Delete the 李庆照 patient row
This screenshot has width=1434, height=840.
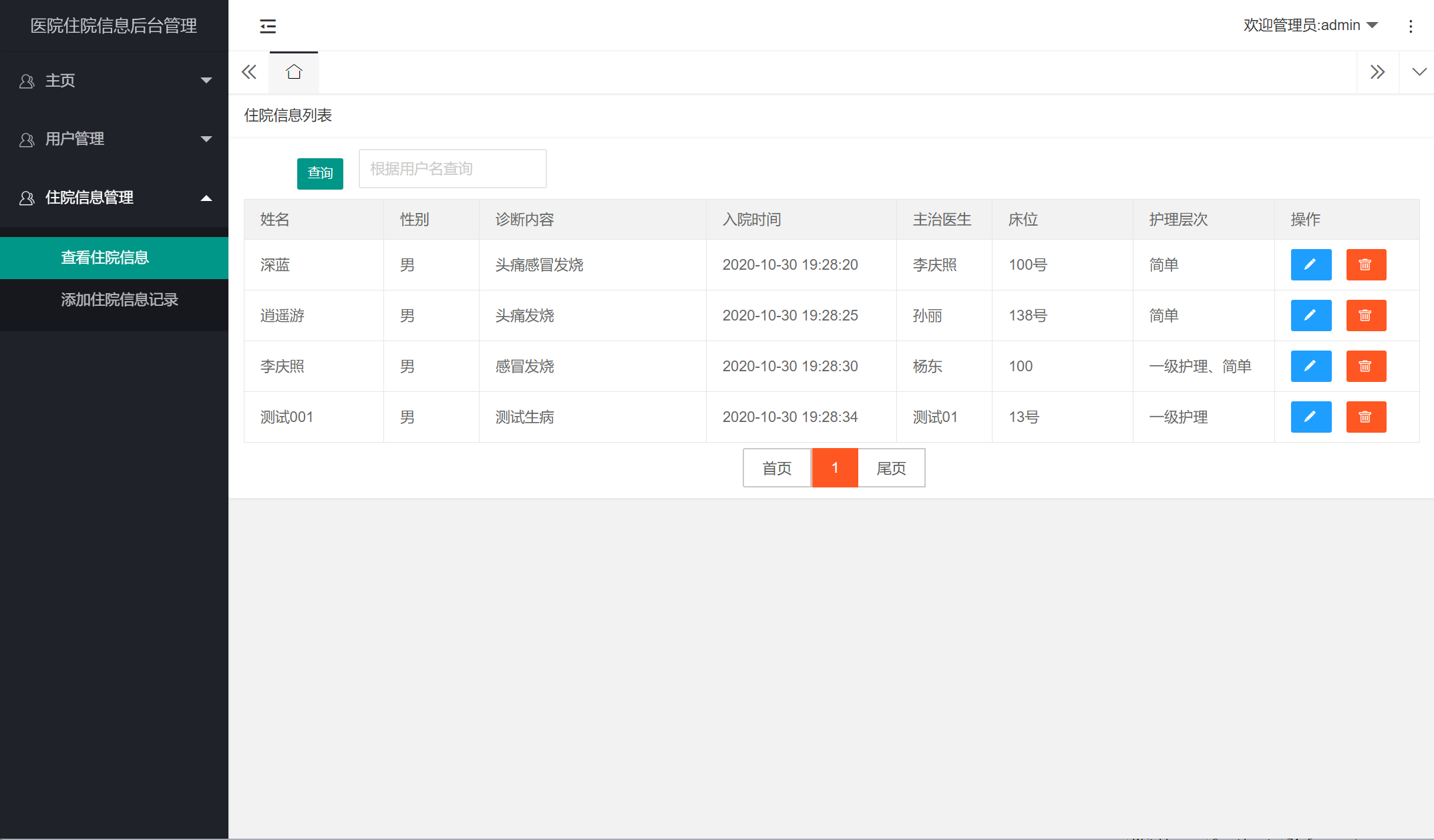1366,367
